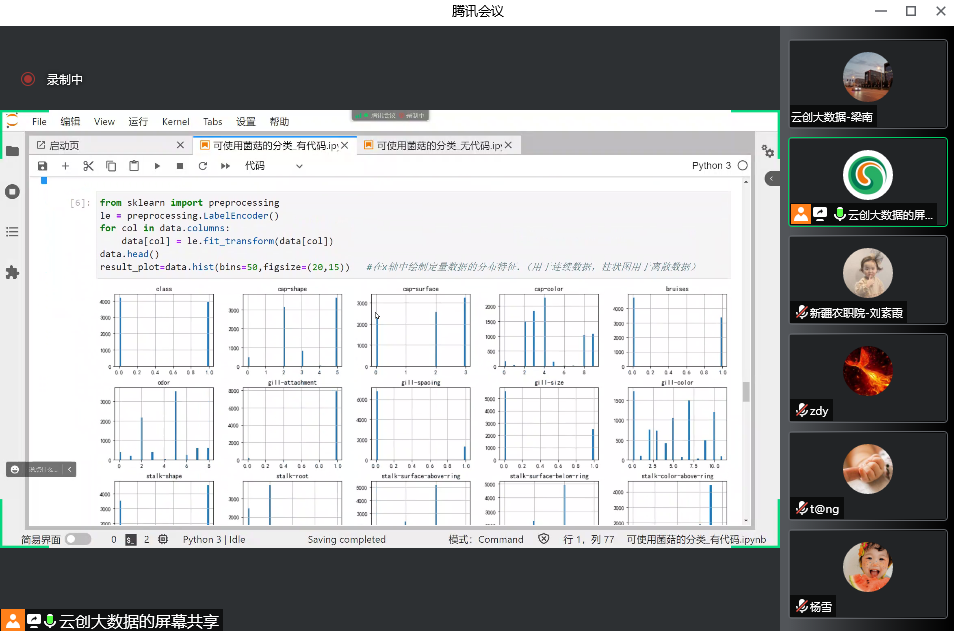This screenshot has height=631, width=954.
Task: Select the zdy participant video thumbnail
Action: [867, 378]
